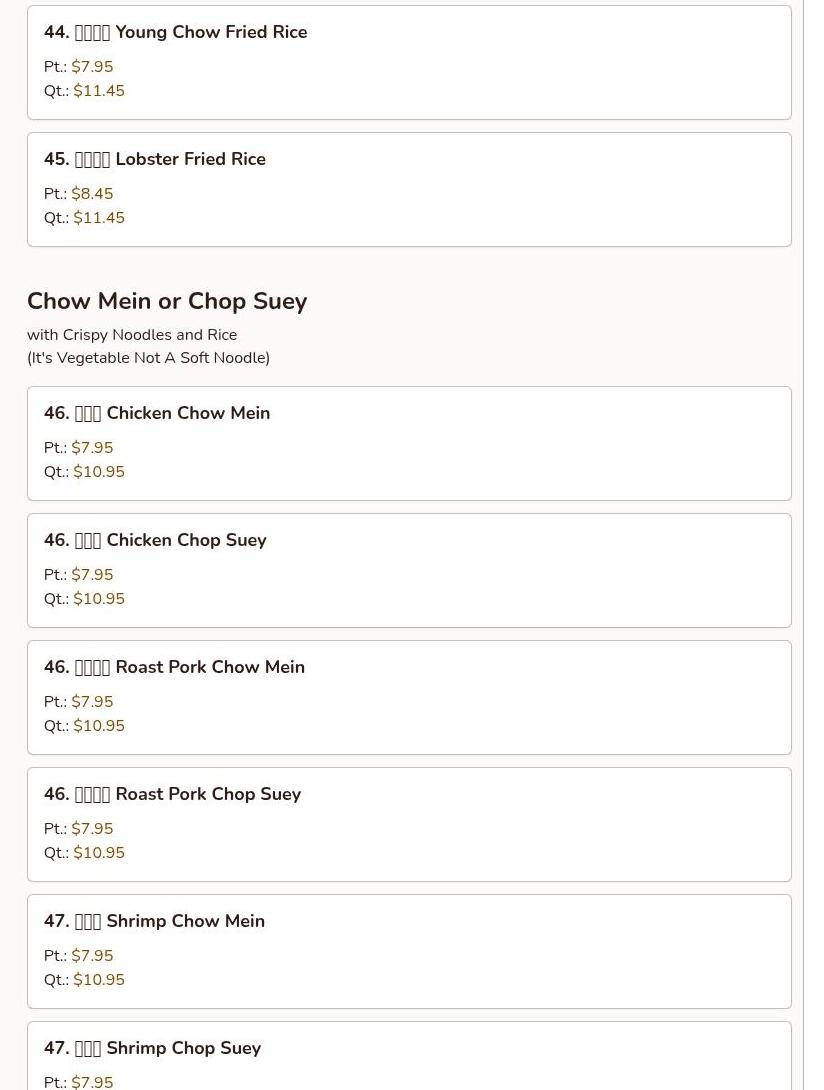Choose Lobster Fried Rice quart price $11.45
The width and height of the screenshot is (824, 1090).
coord(99,218)
